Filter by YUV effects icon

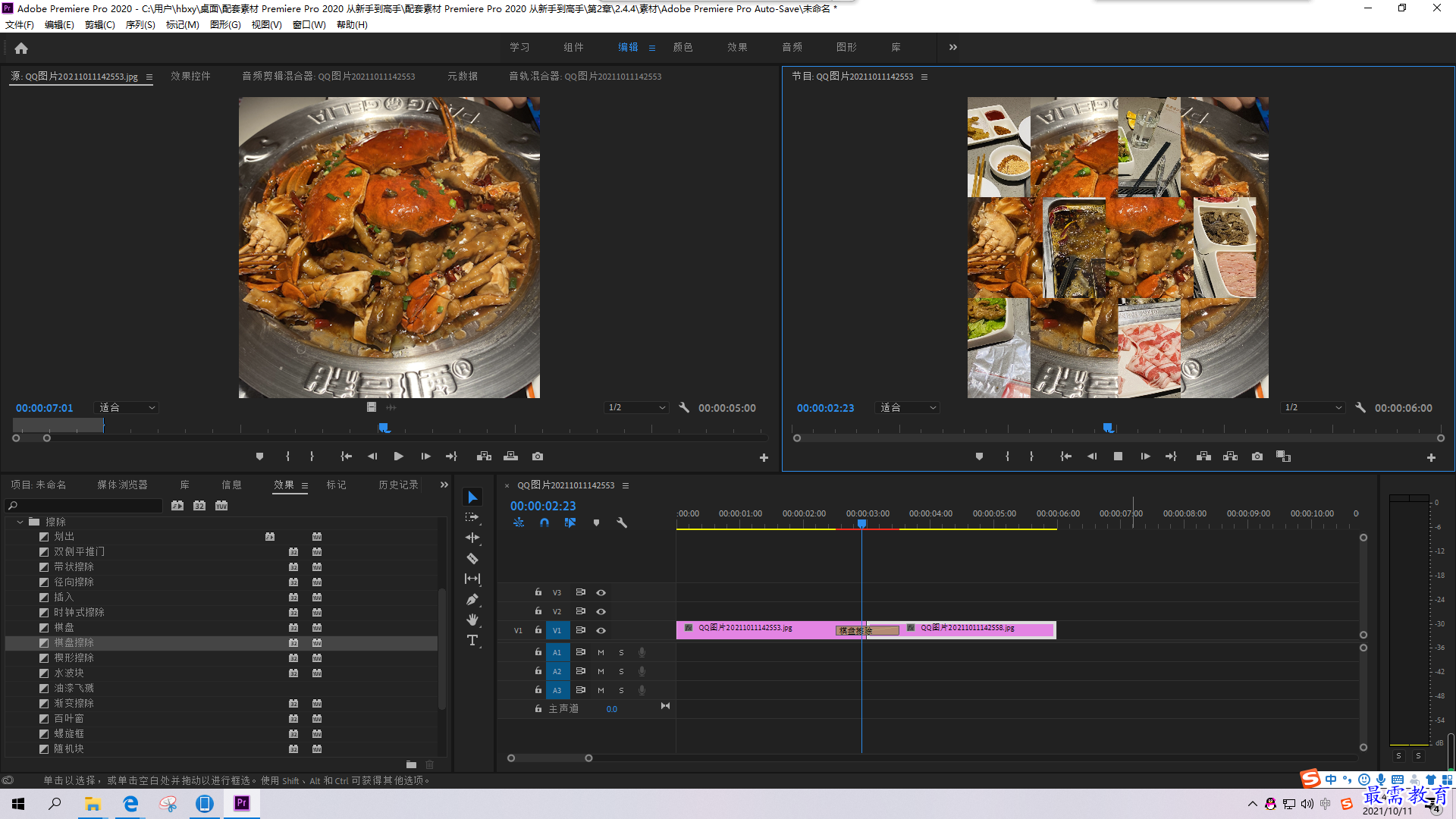[221, 505]
